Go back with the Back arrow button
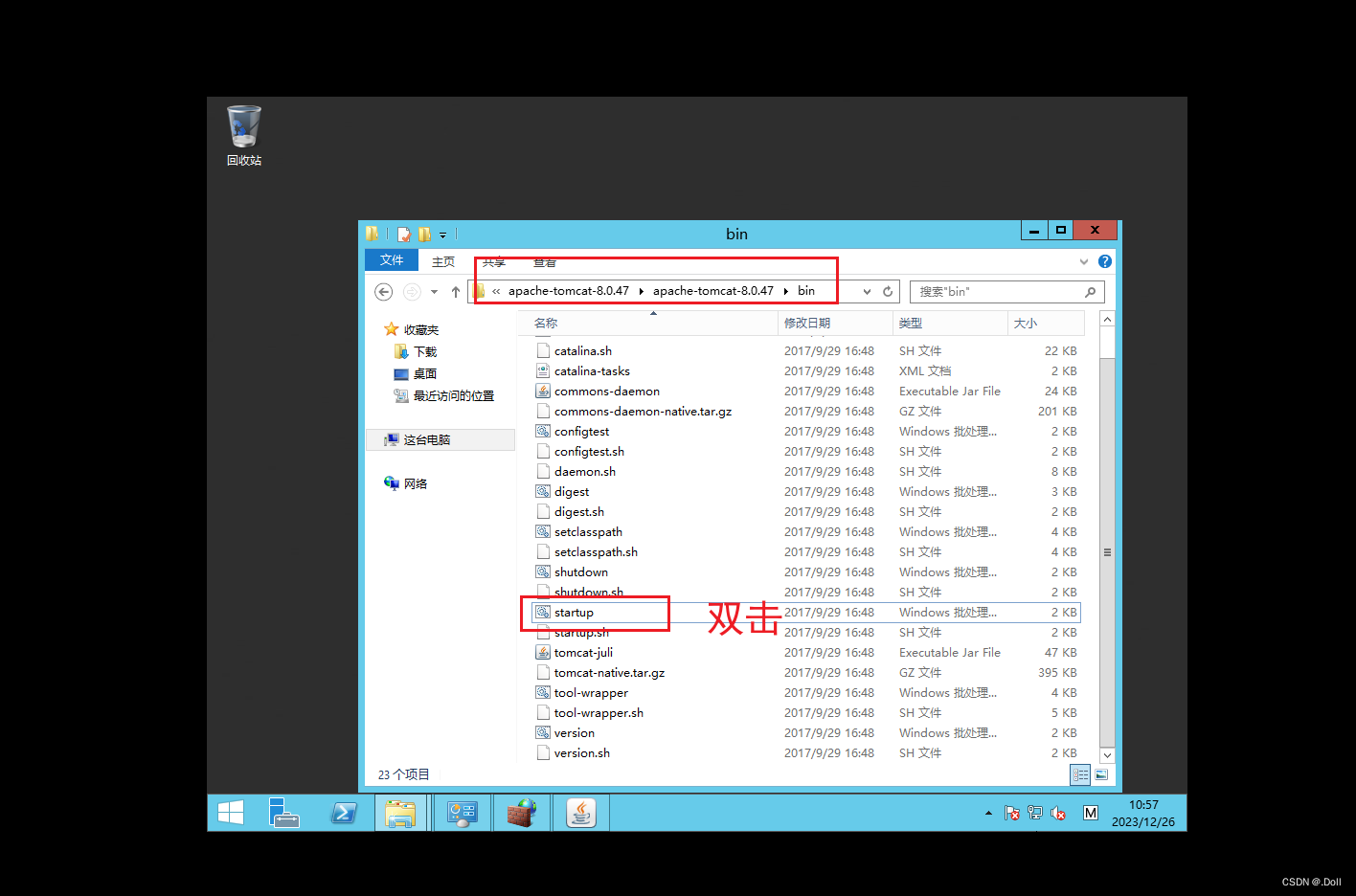 (x=384, y=291)
